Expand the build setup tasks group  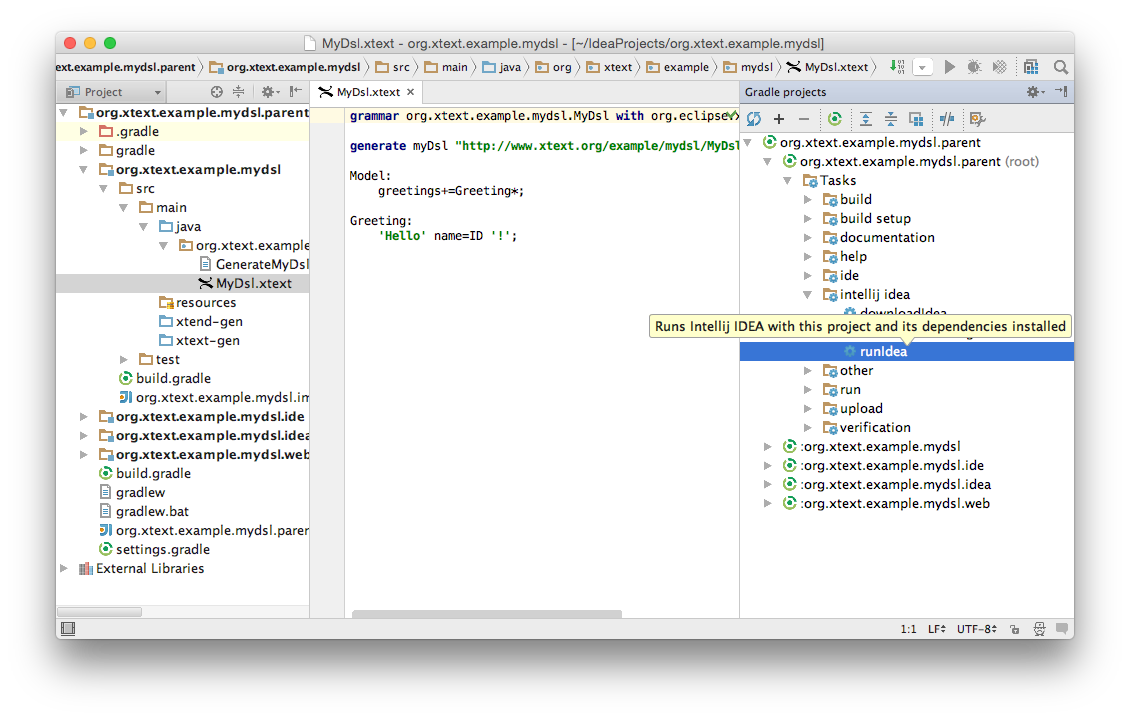click(808, 218)
